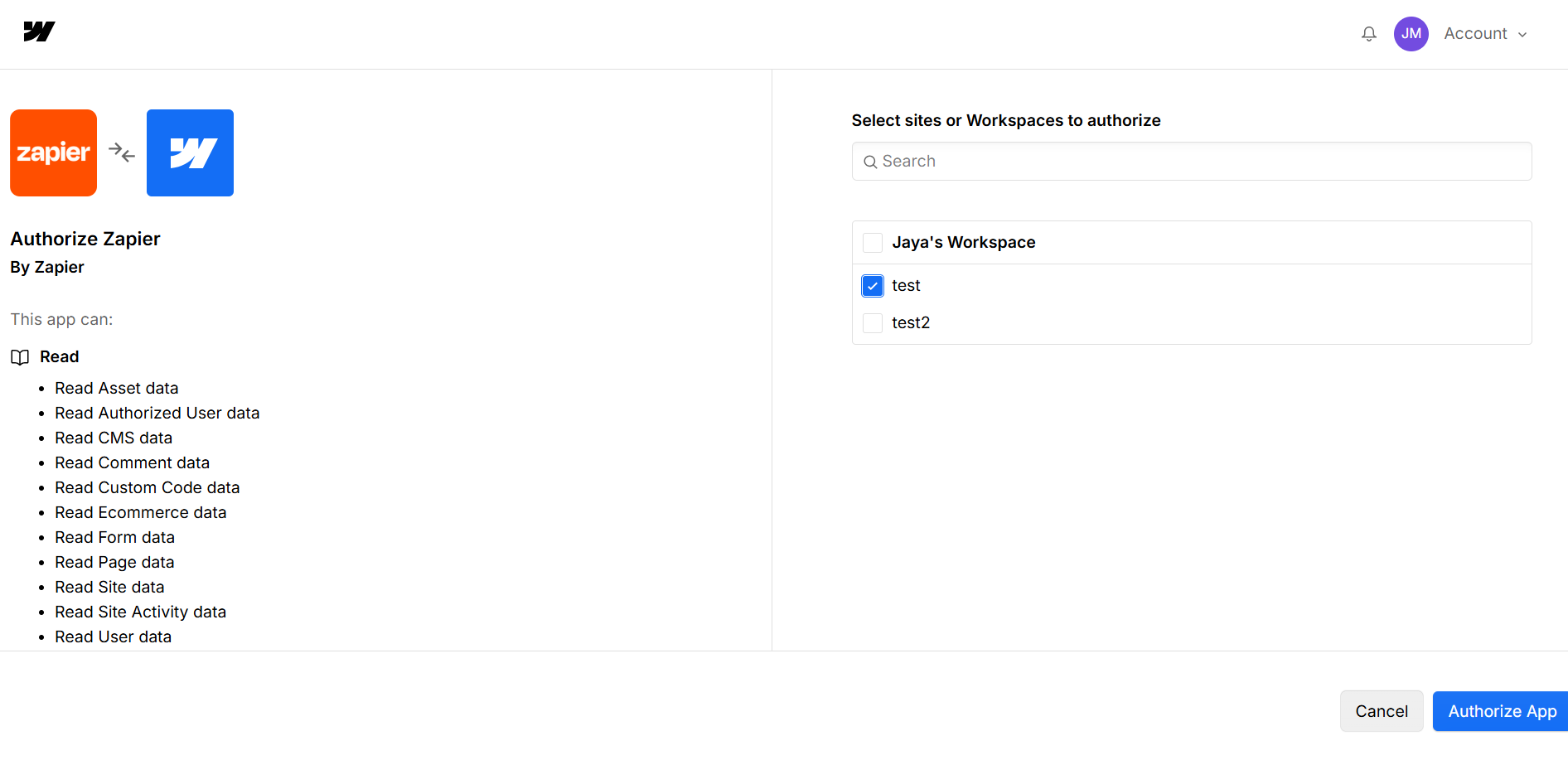Open the notifications bell
The height and width of the screenshot is (760, 1568).
[x=1369, y=34]
